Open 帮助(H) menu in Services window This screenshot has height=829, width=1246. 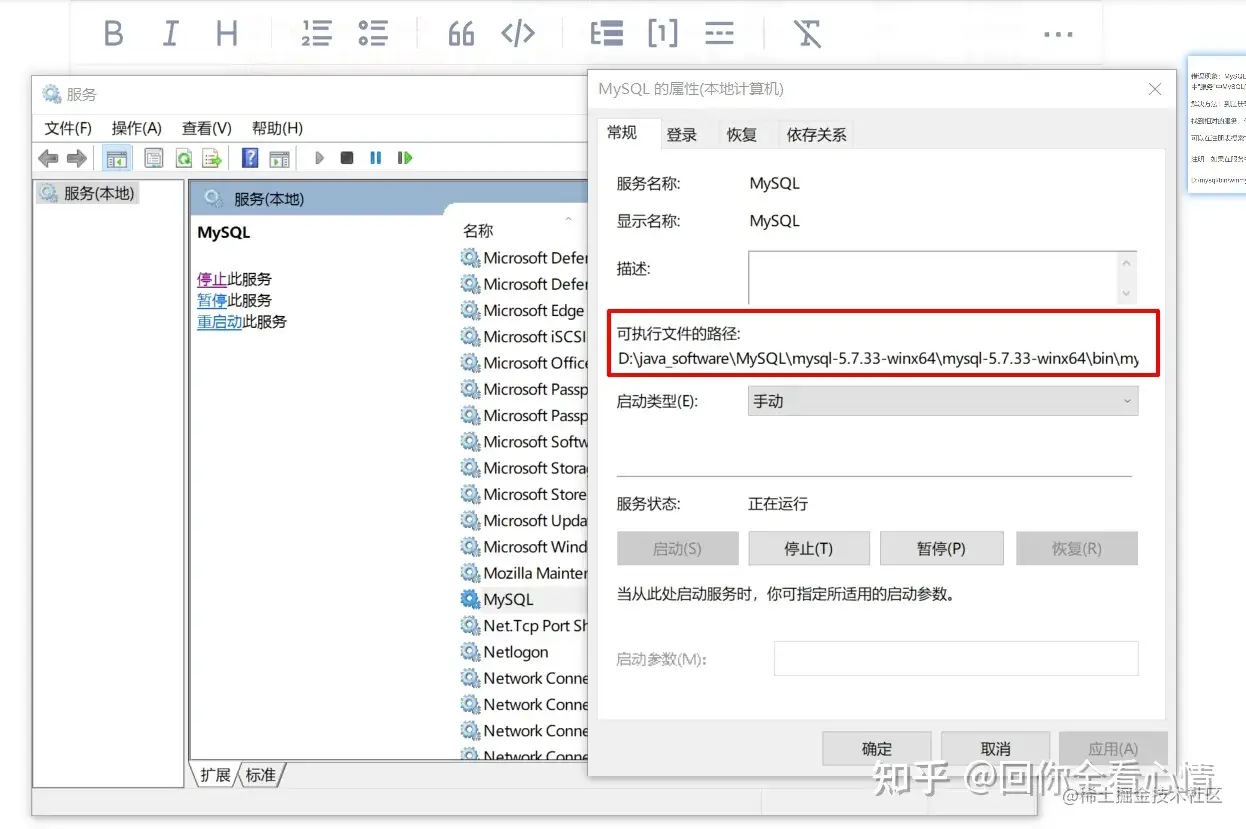point(277,128)
